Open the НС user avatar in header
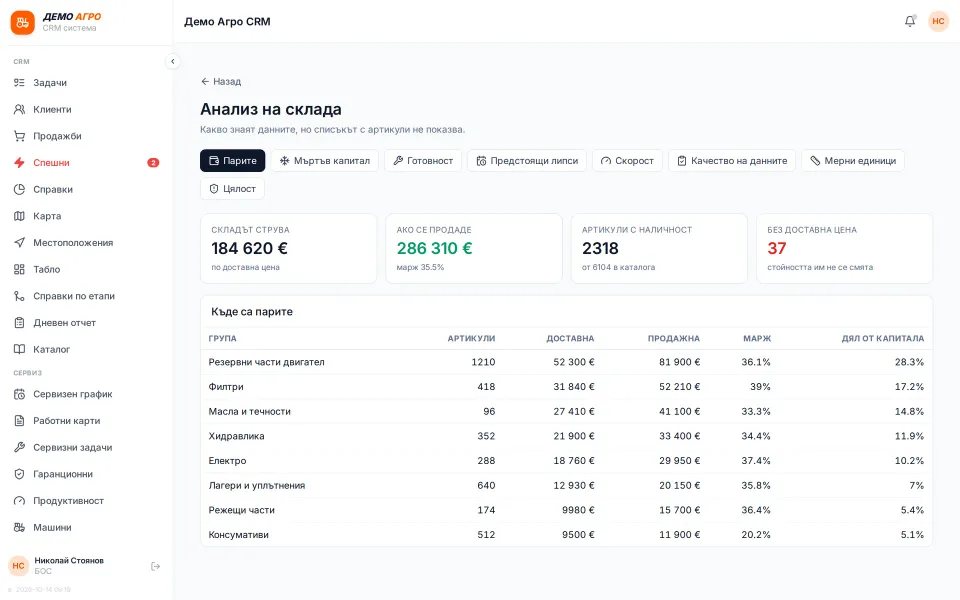Image resolution: width=960 pixels, height=600 pixels. tap(938, 21)
